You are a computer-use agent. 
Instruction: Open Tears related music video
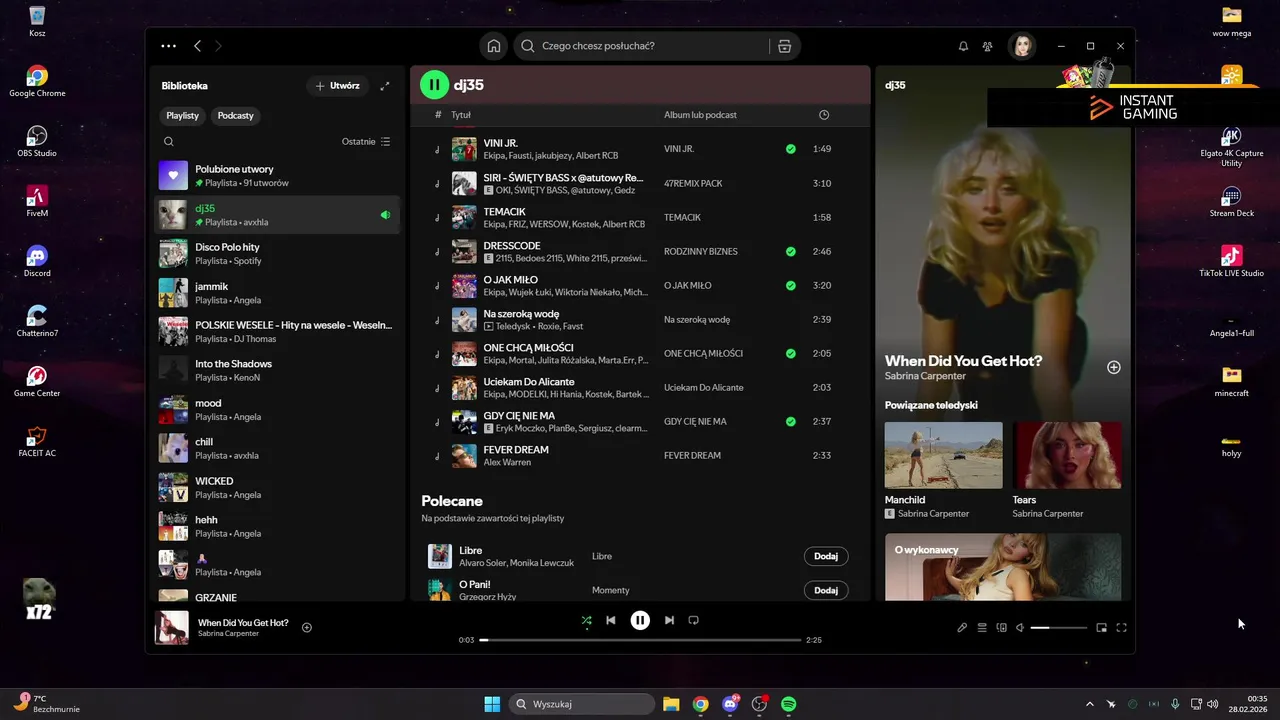pos(1067,455)
